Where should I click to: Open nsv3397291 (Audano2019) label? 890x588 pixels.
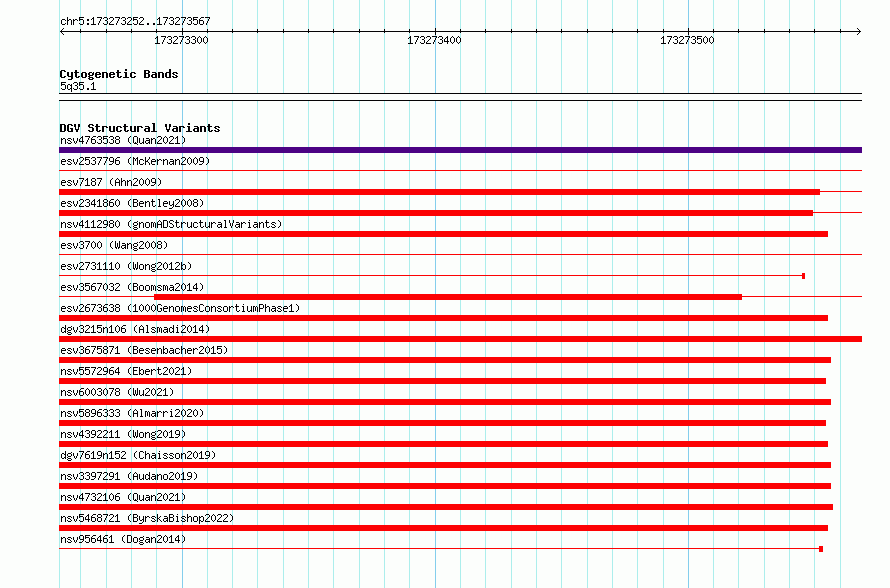pyautogui.click(x=129, y=476)
